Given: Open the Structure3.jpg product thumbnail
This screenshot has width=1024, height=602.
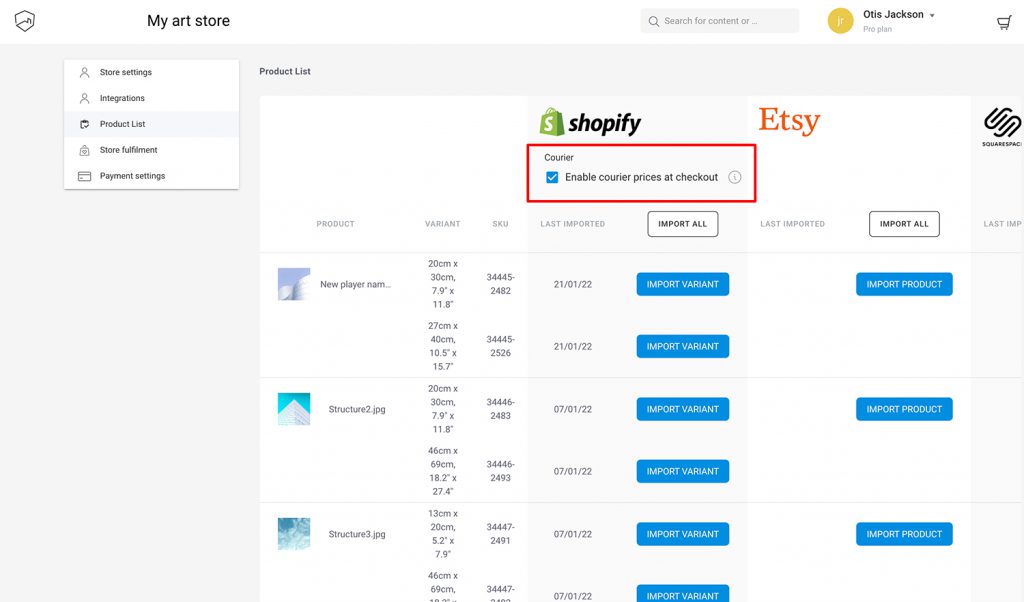Looking at the screenshot, I should click(294, 533).
